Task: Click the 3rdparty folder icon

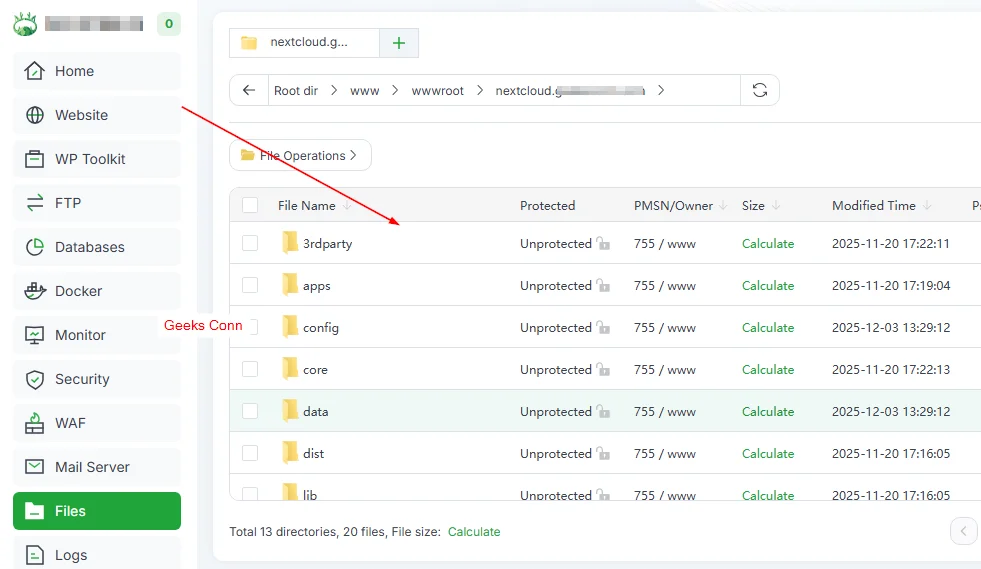Action: click(x=289, y=243)
